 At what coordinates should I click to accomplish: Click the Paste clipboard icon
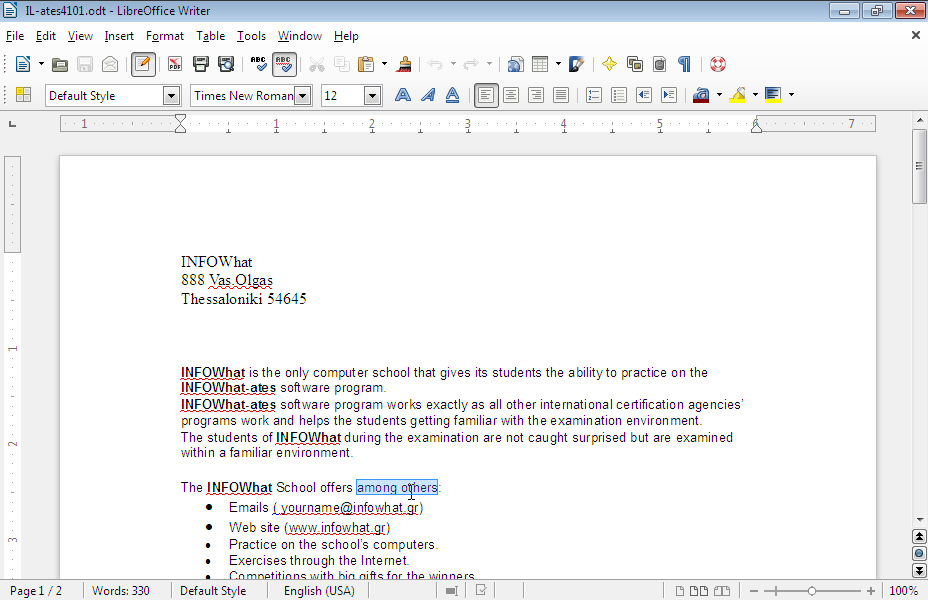[366, 64]
